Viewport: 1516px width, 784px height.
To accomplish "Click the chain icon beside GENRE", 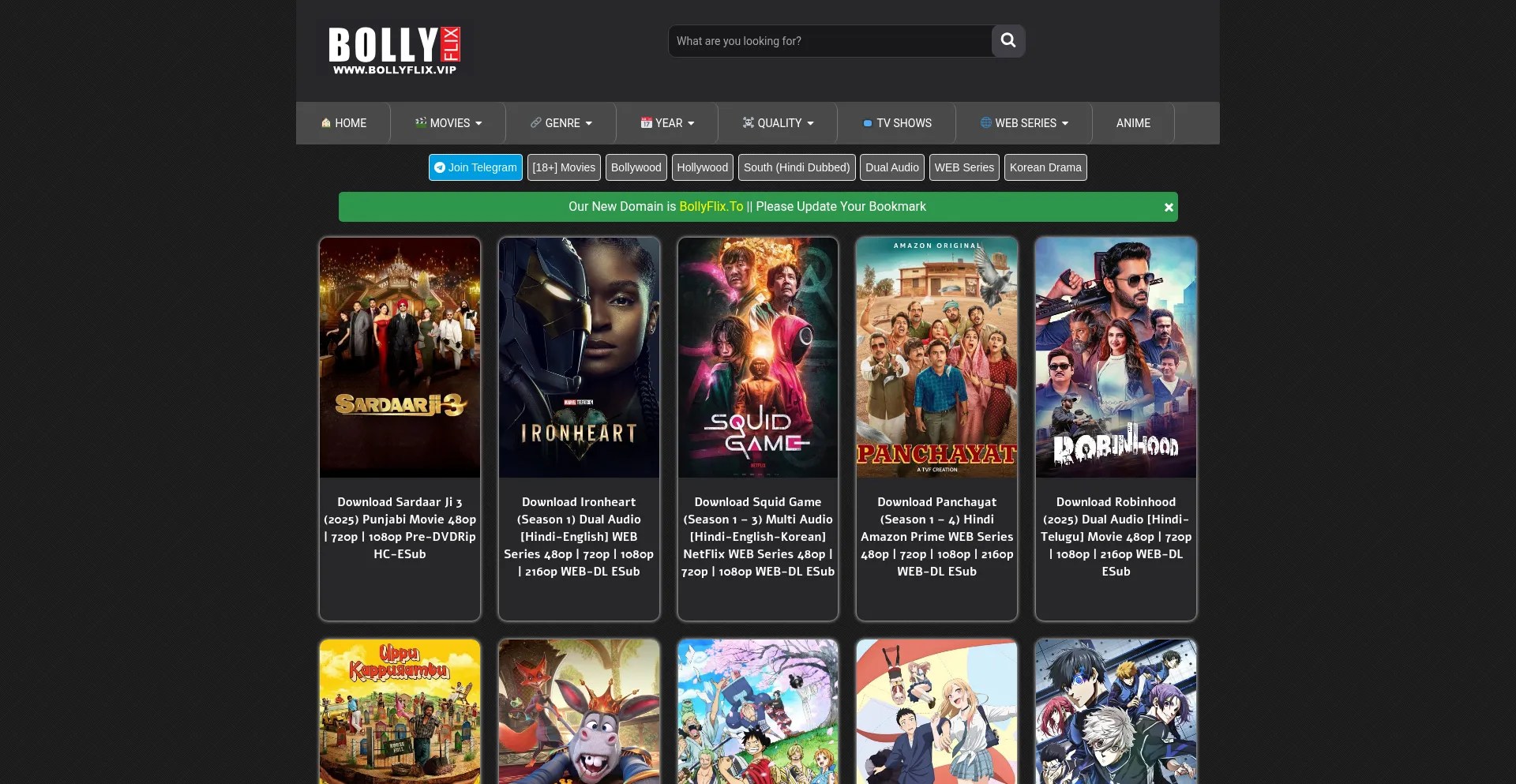I will coord(536,123).
